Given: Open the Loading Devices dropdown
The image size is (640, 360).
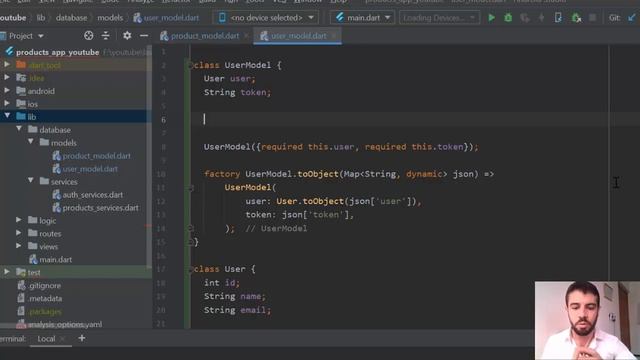Looking at the screenshot, I should point(439,18).
